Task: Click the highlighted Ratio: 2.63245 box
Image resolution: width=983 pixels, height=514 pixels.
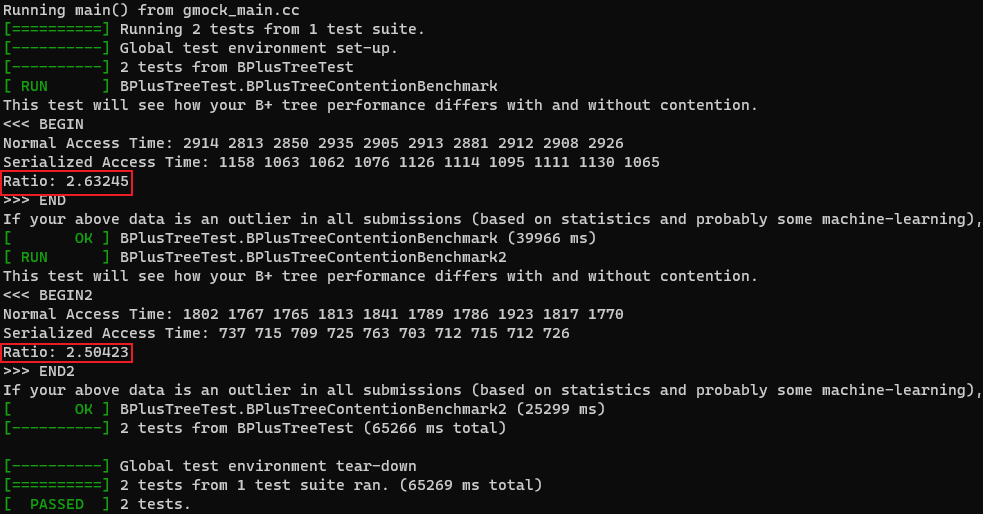Action: click(x=66, y=181)
